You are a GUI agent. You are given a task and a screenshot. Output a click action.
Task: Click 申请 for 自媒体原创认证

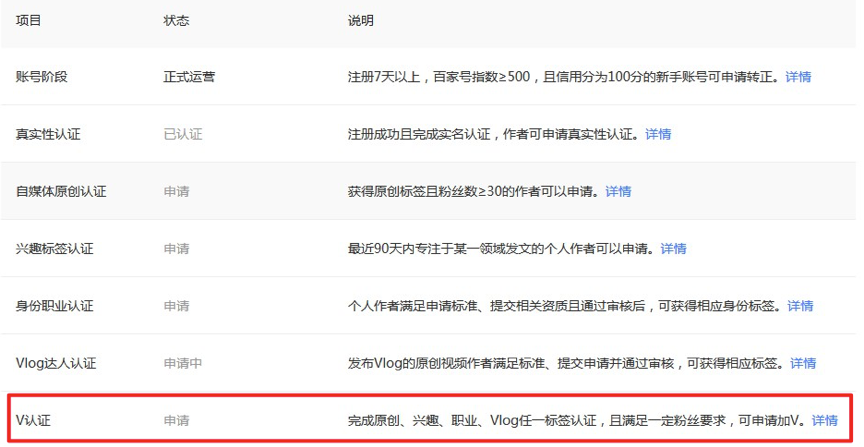[x=176, y=191]
